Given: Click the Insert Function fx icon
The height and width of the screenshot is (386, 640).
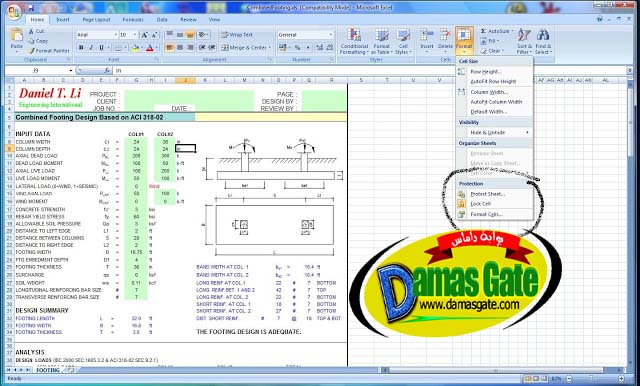Looking at the screenshot, I should click(x=107, y=71).
